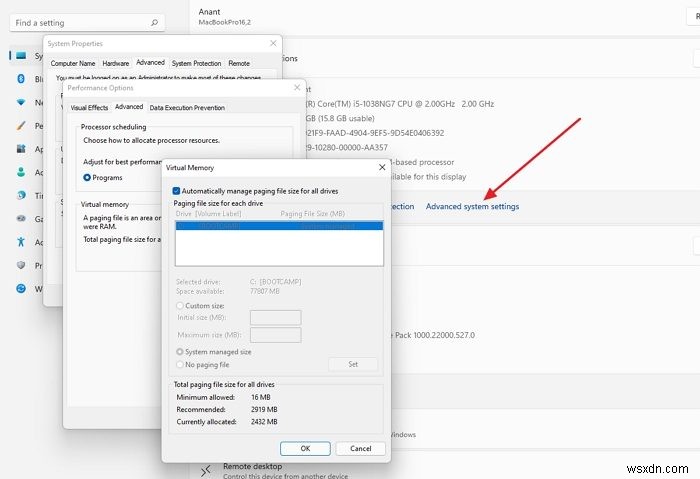The width and height of the screenshot is (700, 479).
Task: Open Computer Name tab in System Properties
Action: click(73, 63)
